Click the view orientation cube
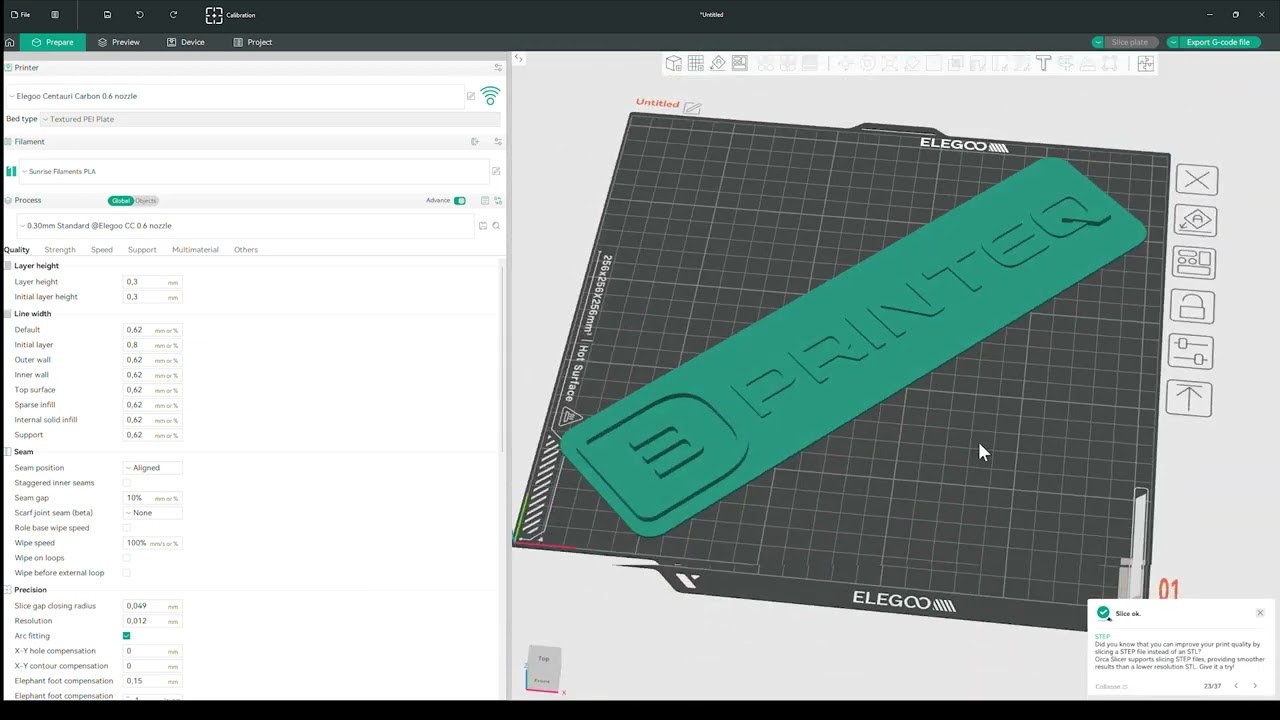 click(543, 670)
